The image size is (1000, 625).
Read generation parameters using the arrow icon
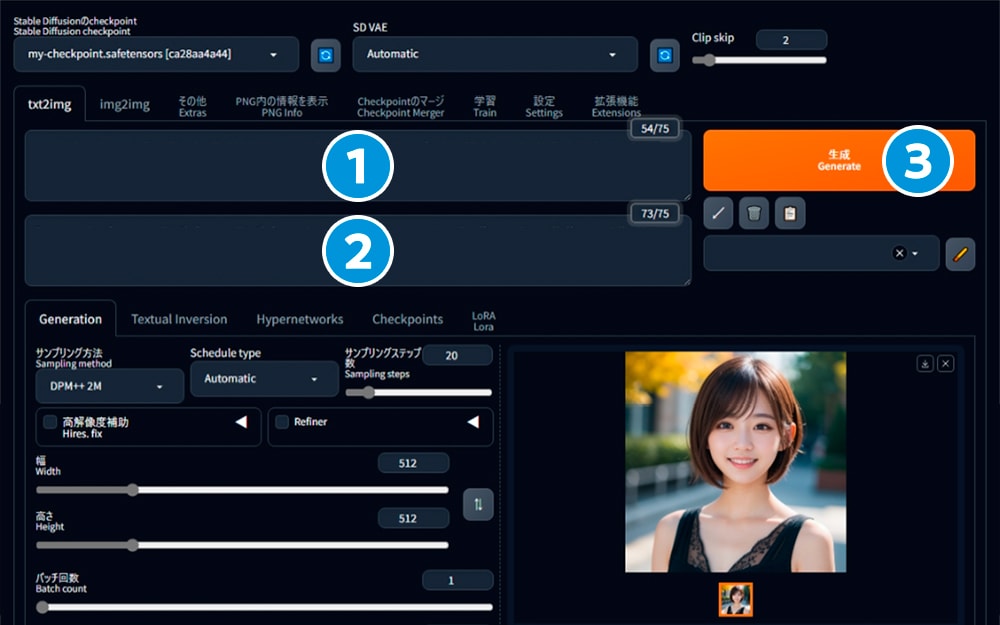coord(717,213)
